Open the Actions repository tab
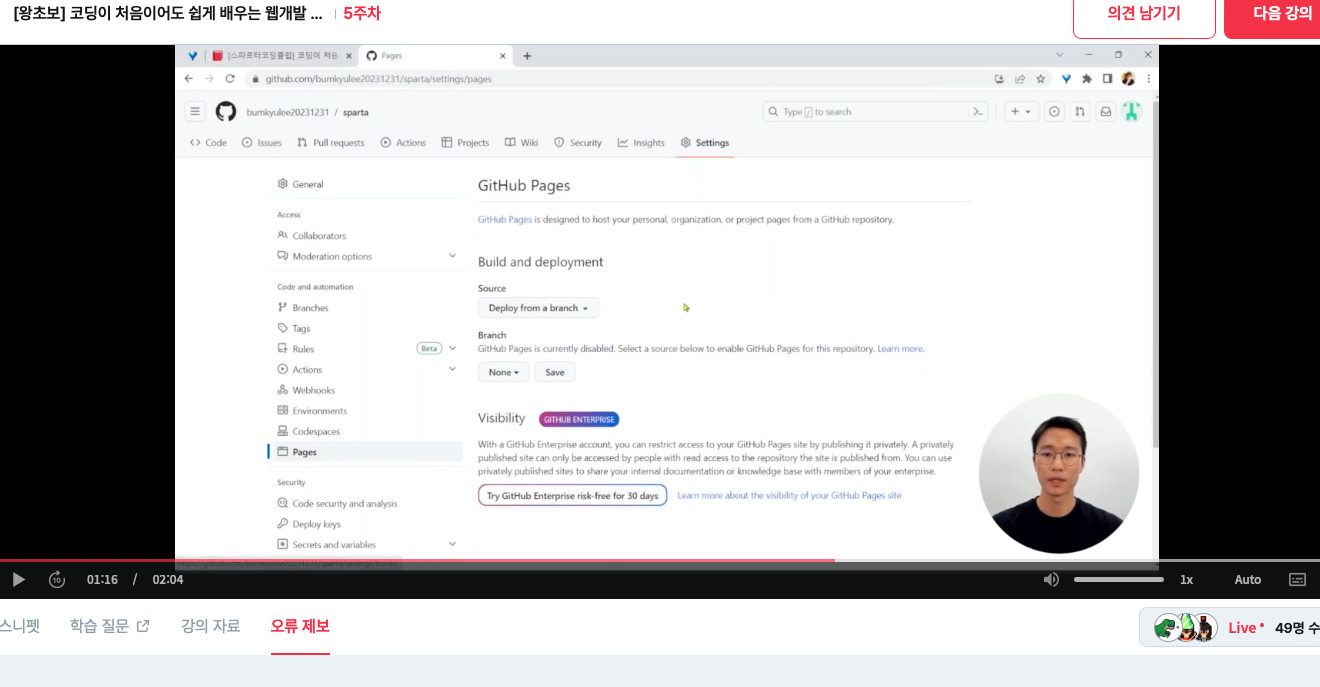 click(x=403, y=143)
